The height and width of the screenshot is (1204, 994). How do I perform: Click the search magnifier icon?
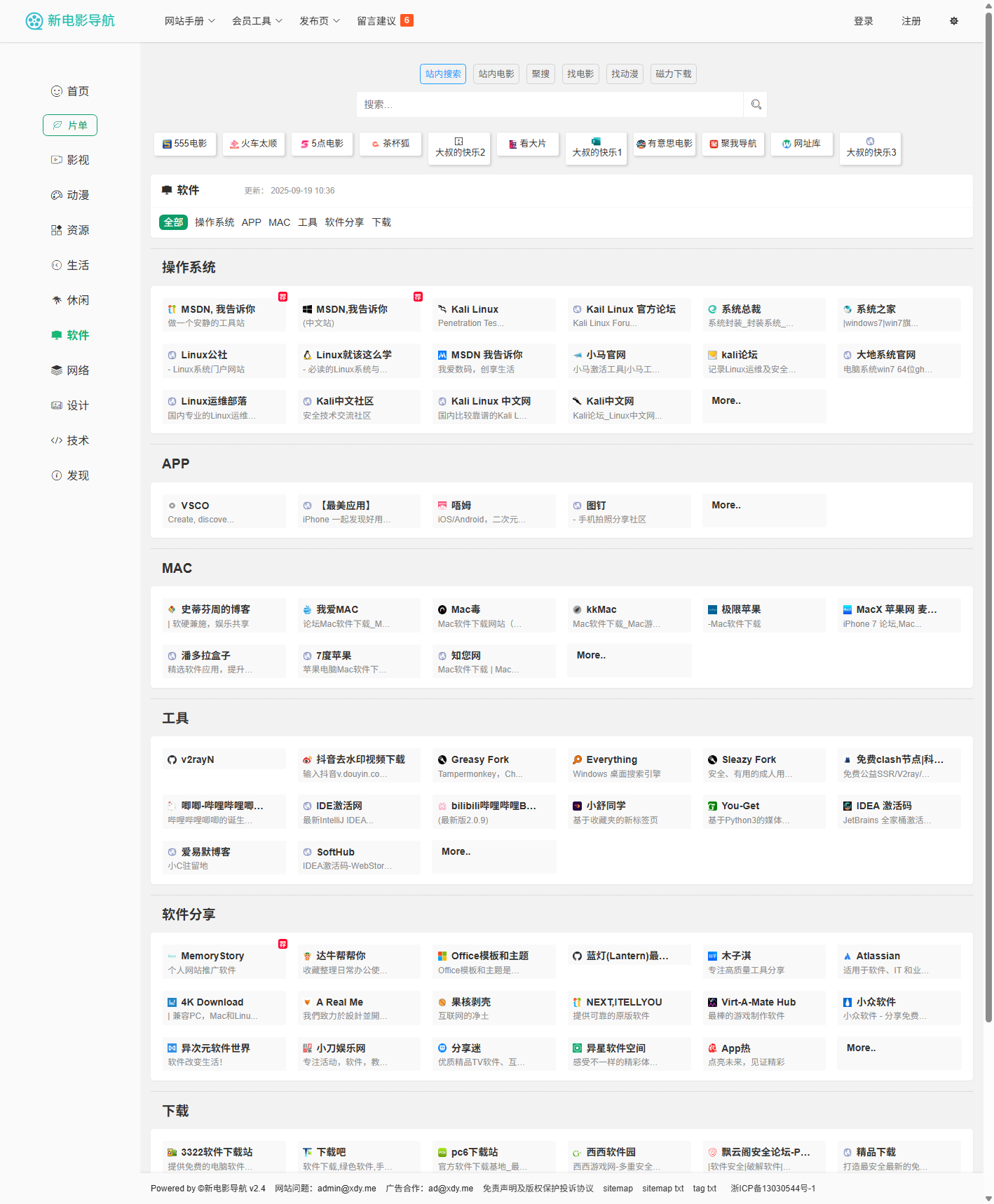click(756, 104)
